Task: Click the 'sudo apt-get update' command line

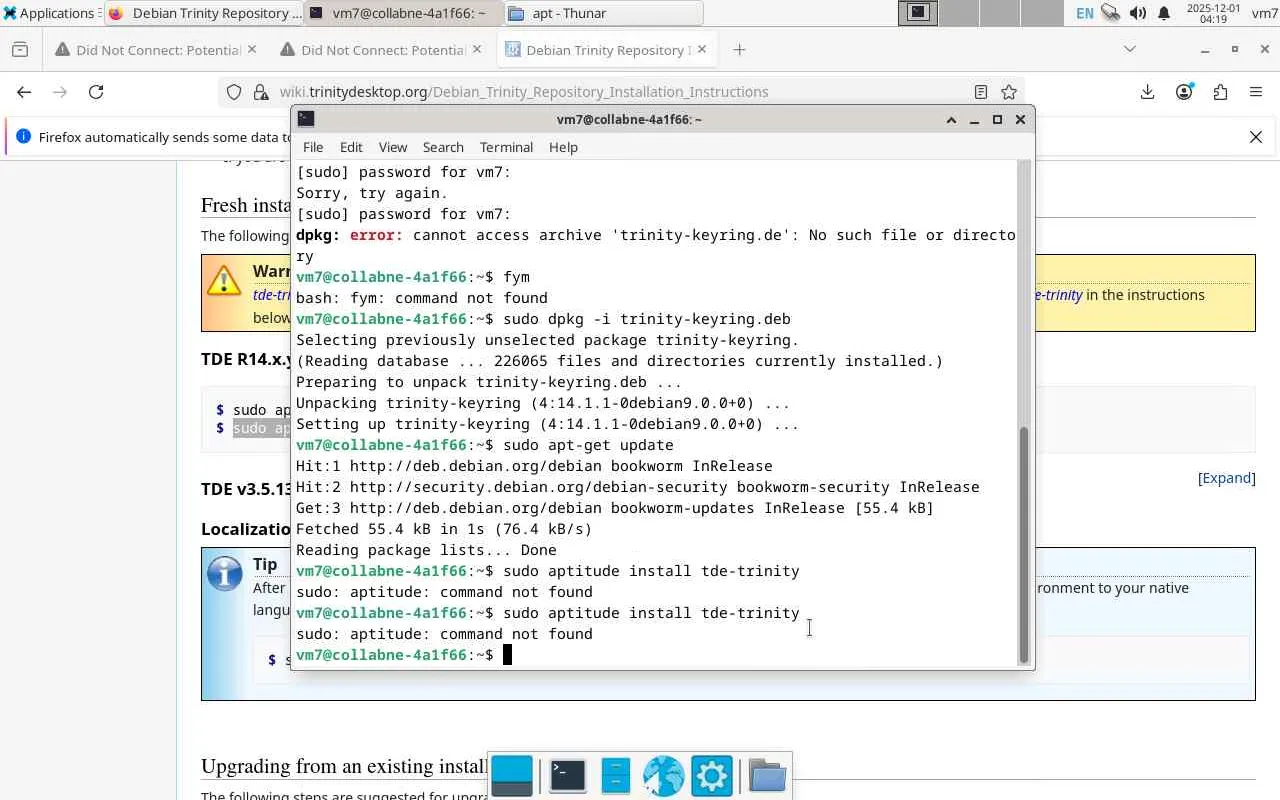Action: click(x=588, y=445)
